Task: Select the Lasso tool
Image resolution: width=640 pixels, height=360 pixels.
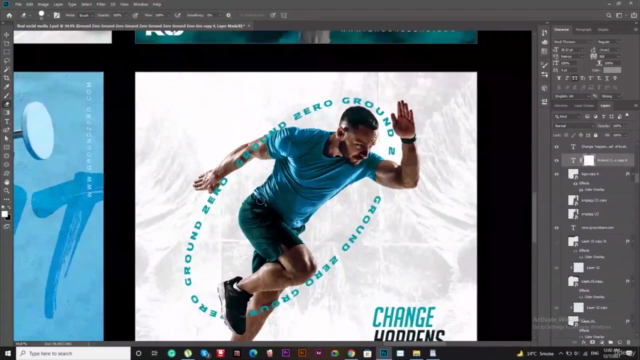Action: pyautogui.click(x=7, y=60)
